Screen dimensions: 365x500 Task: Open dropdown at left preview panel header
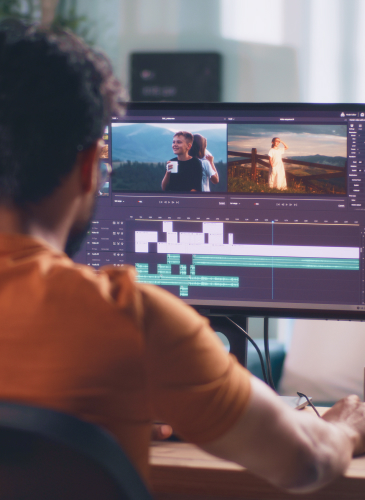pyautogui.click(x=114, y=118)
